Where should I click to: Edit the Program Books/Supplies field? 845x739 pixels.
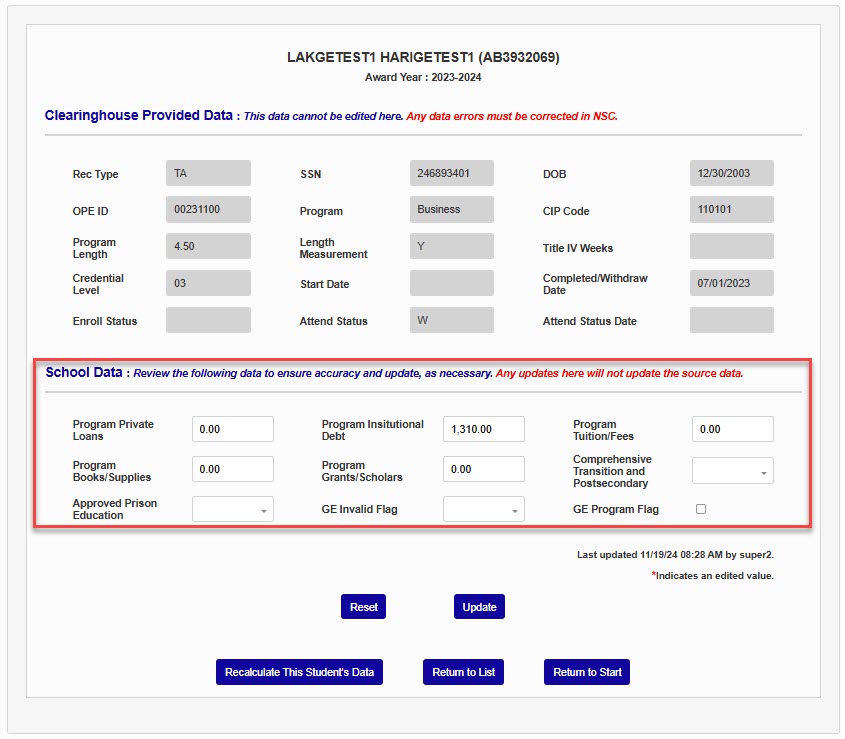click(233, 469)
